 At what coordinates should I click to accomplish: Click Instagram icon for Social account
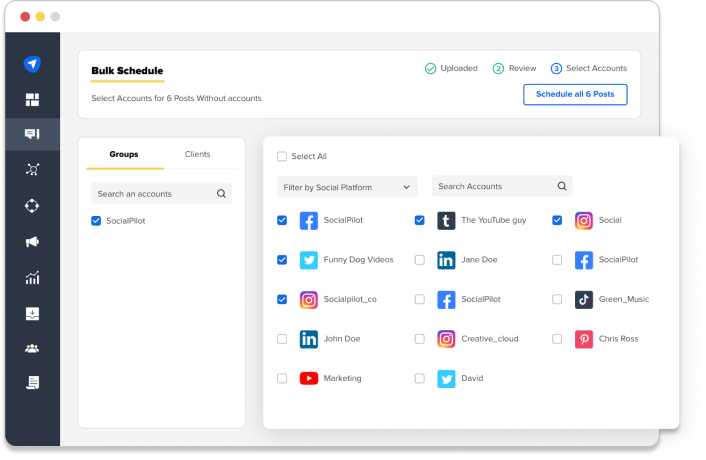pos(584,221)
